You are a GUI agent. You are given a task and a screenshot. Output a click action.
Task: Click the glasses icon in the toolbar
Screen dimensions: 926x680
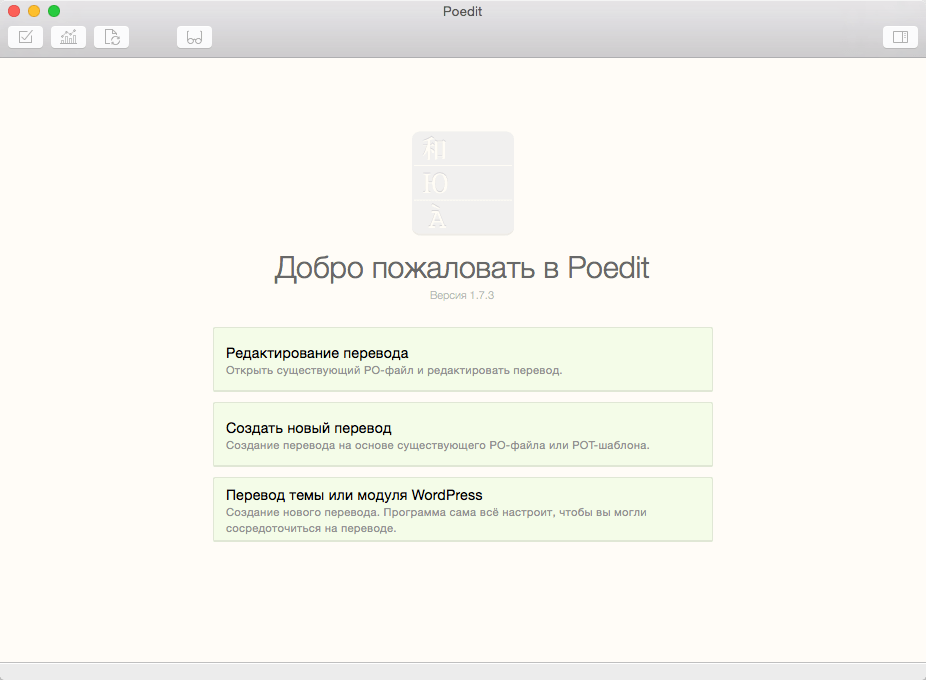(x=194, y=37)
